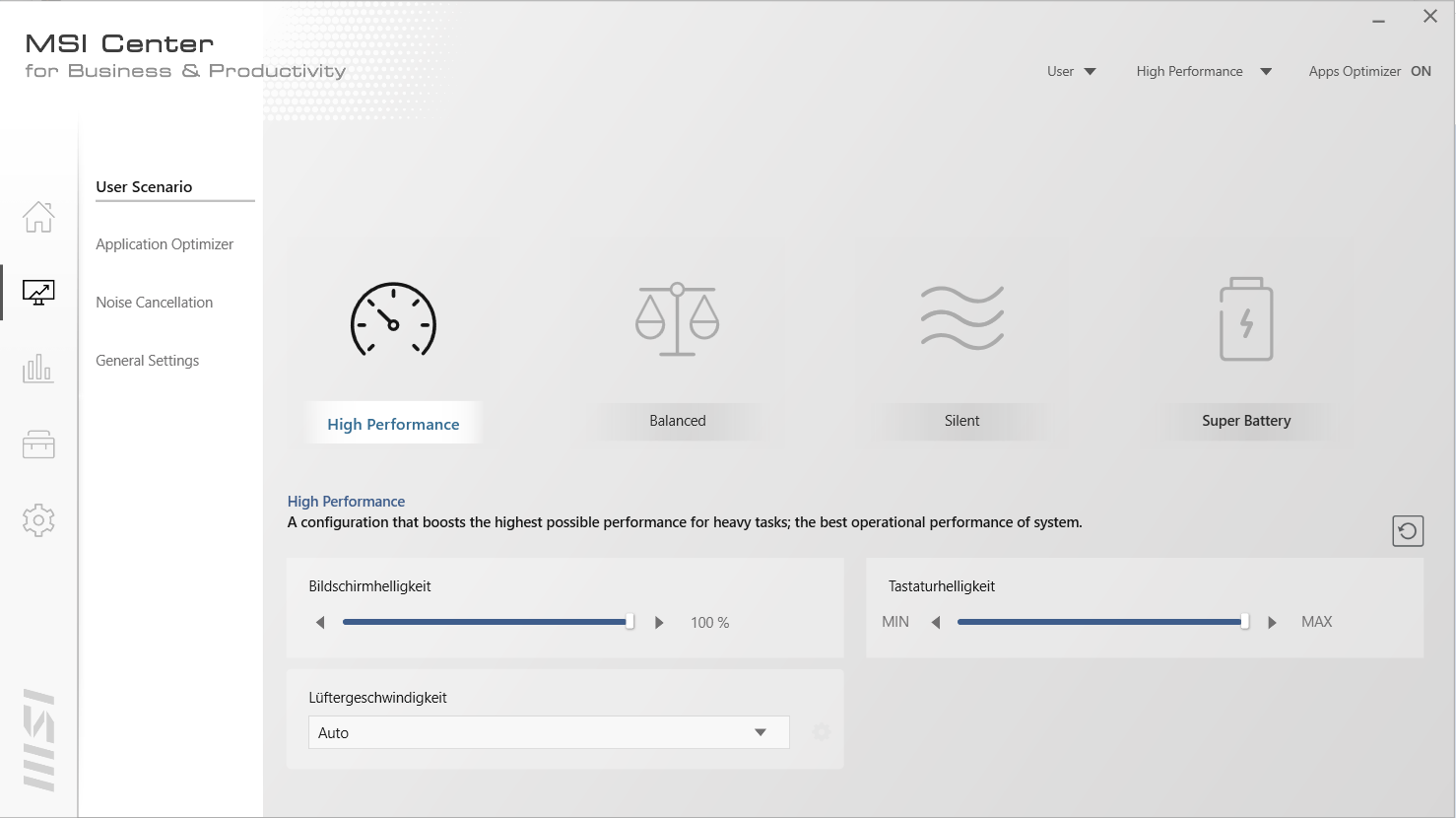1456x818 pixels.
Task: Click the MIN label of Tastaturhelligkeit
Action: tap(895, 622)
